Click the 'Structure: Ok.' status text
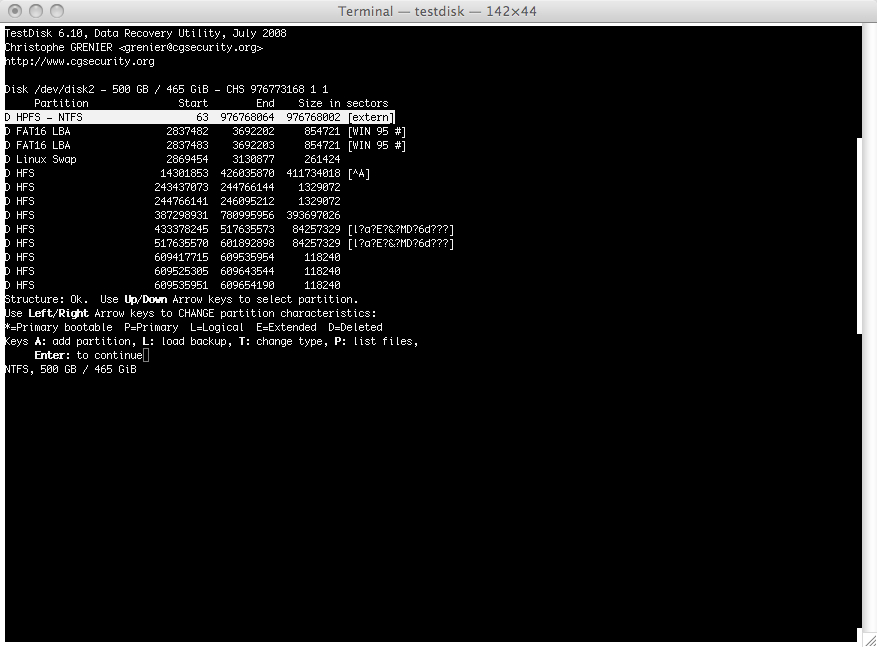The height and width of the screenshot is (647, 877). [46, 299]
